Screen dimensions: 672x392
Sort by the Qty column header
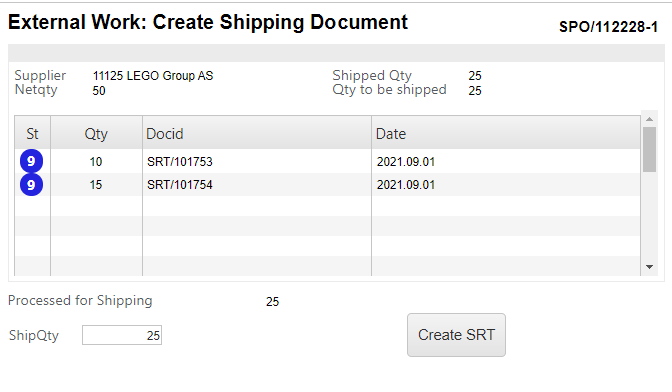coord(96,134)
